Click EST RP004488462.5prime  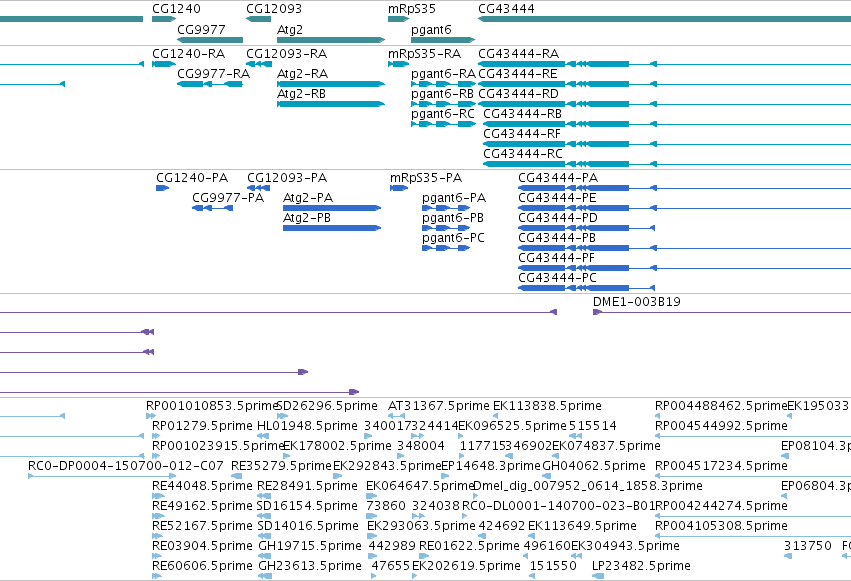pyautogui.click(x=721, y=406)
